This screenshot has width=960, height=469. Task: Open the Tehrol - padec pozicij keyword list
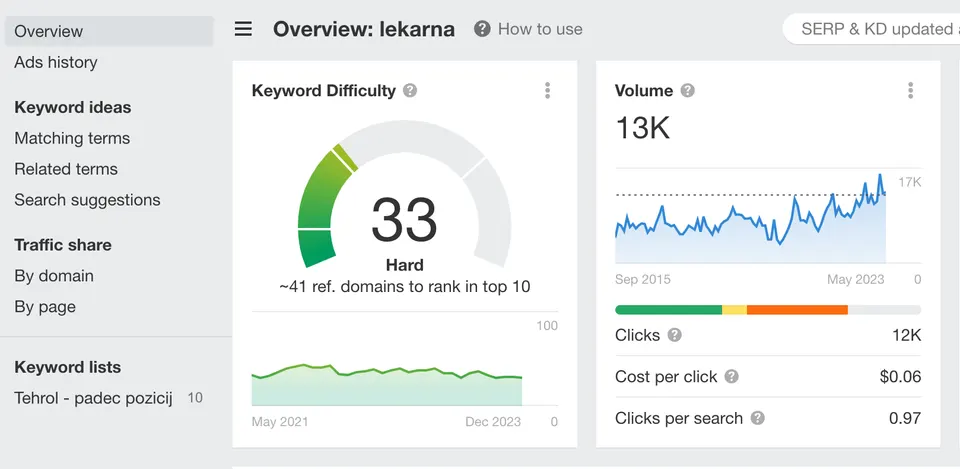(x=94, y=399)
